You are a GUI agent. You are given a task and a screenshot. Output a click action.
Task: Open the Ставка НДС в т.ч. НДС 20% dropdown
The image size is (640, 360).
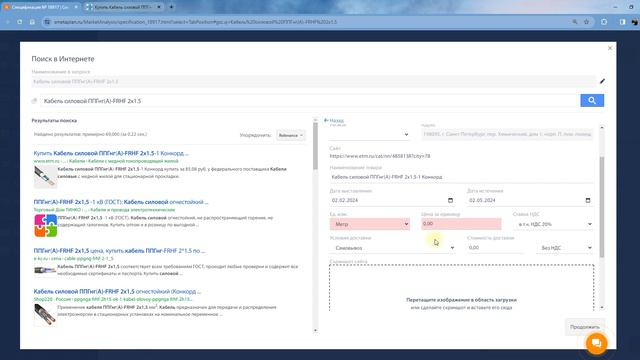553,224
